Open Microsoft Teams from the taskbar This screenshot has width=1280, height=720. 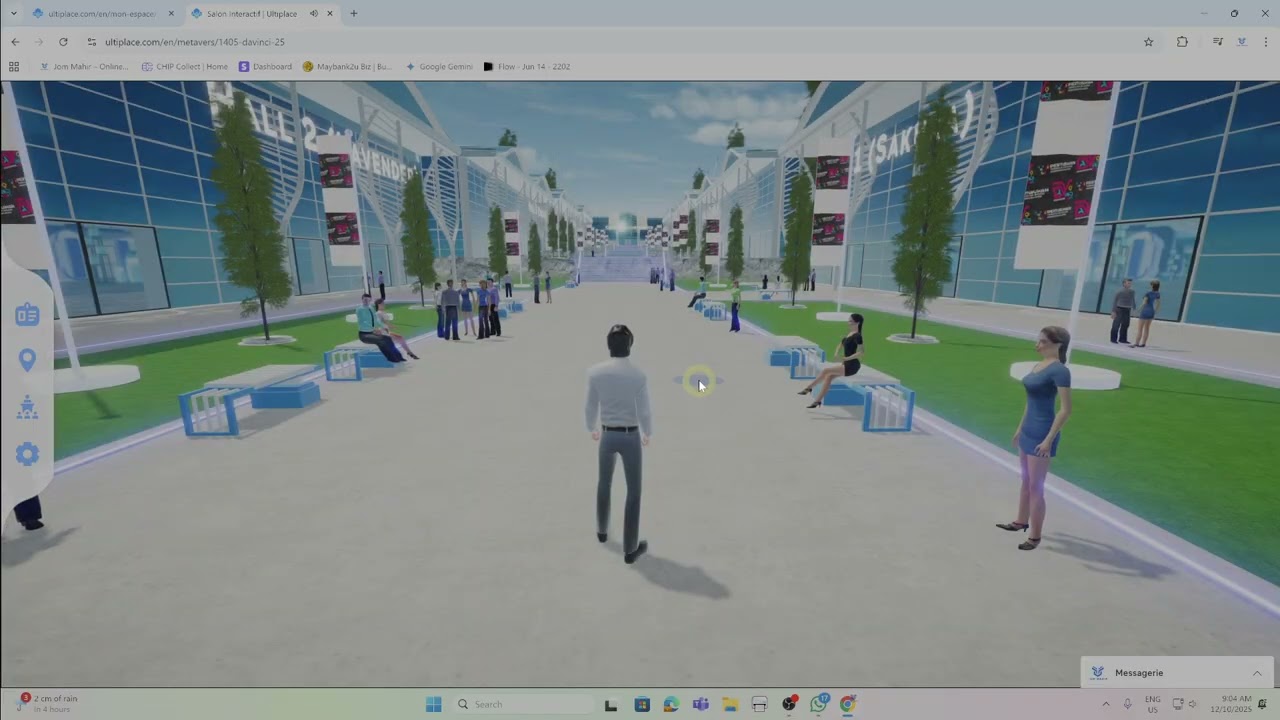click(x=700, y=704)
